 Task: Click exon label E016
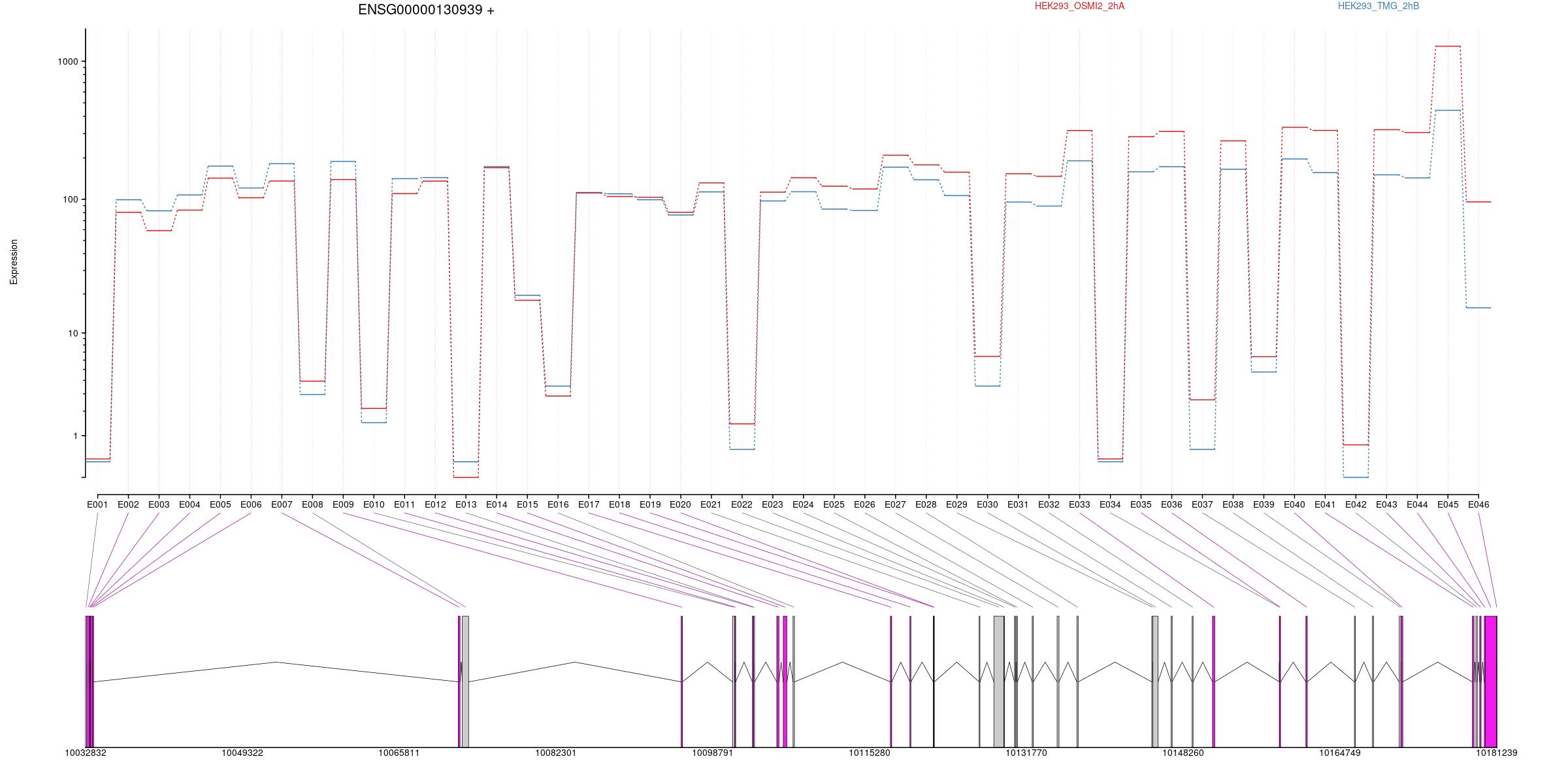558,504
